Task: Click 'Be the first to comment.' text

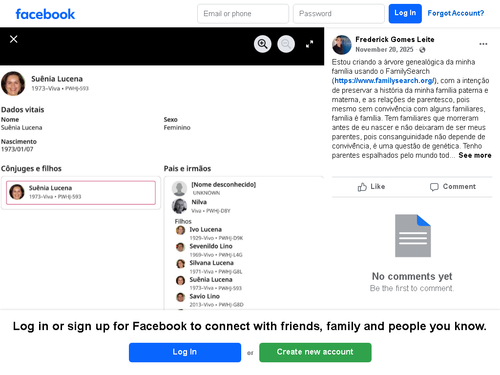Action: [x=412, y=288]
